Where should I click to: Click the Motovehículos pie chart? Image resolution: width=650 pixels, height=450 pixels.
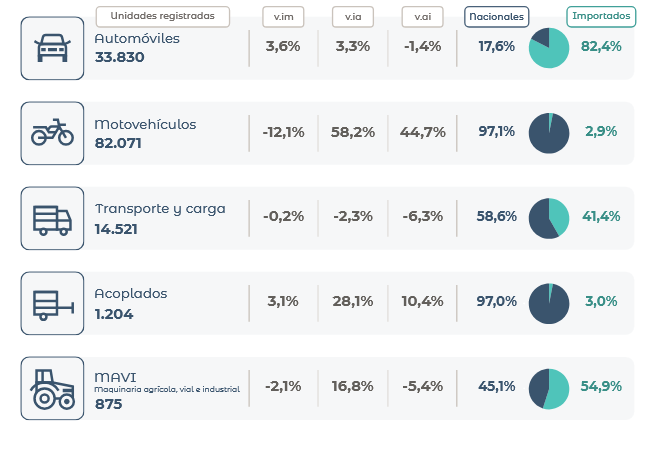click(549, 133)
